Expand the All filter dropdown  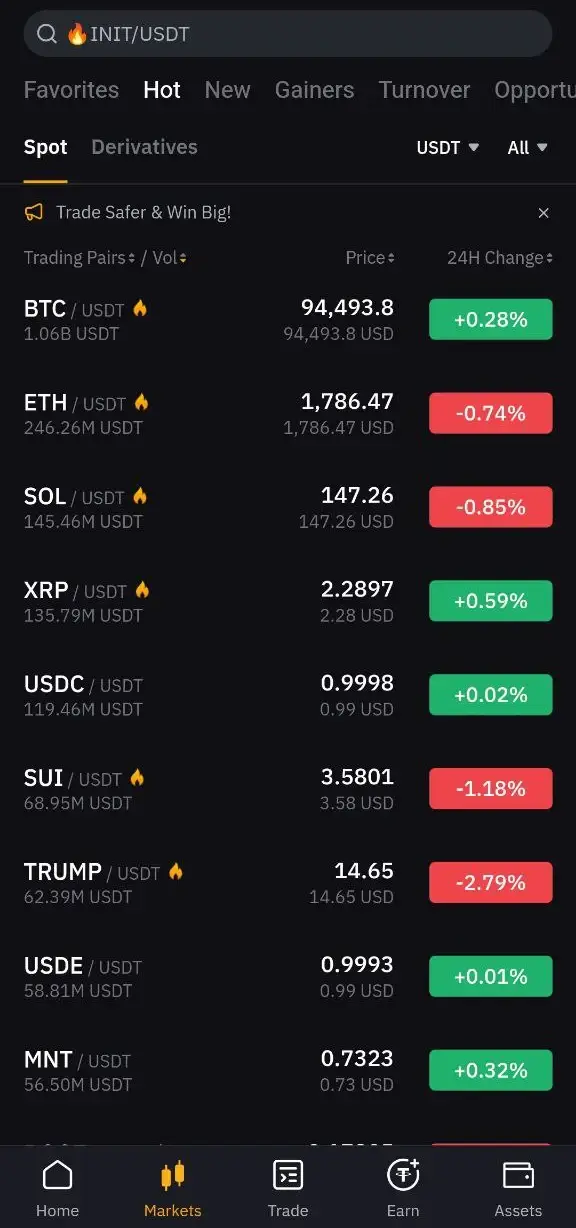[527, 147]
